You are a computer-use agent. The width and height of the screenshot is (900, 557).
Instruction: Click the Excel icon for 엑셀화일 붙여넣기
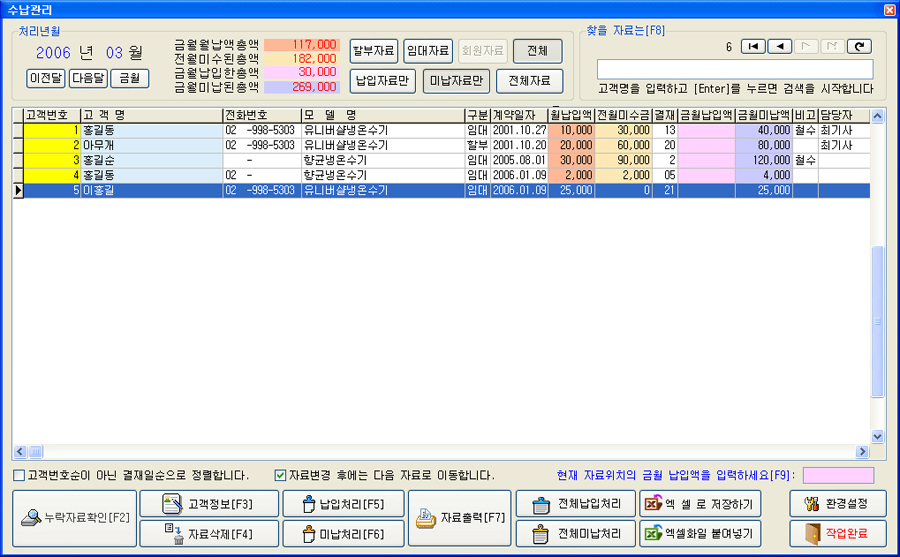pos(653,533)
